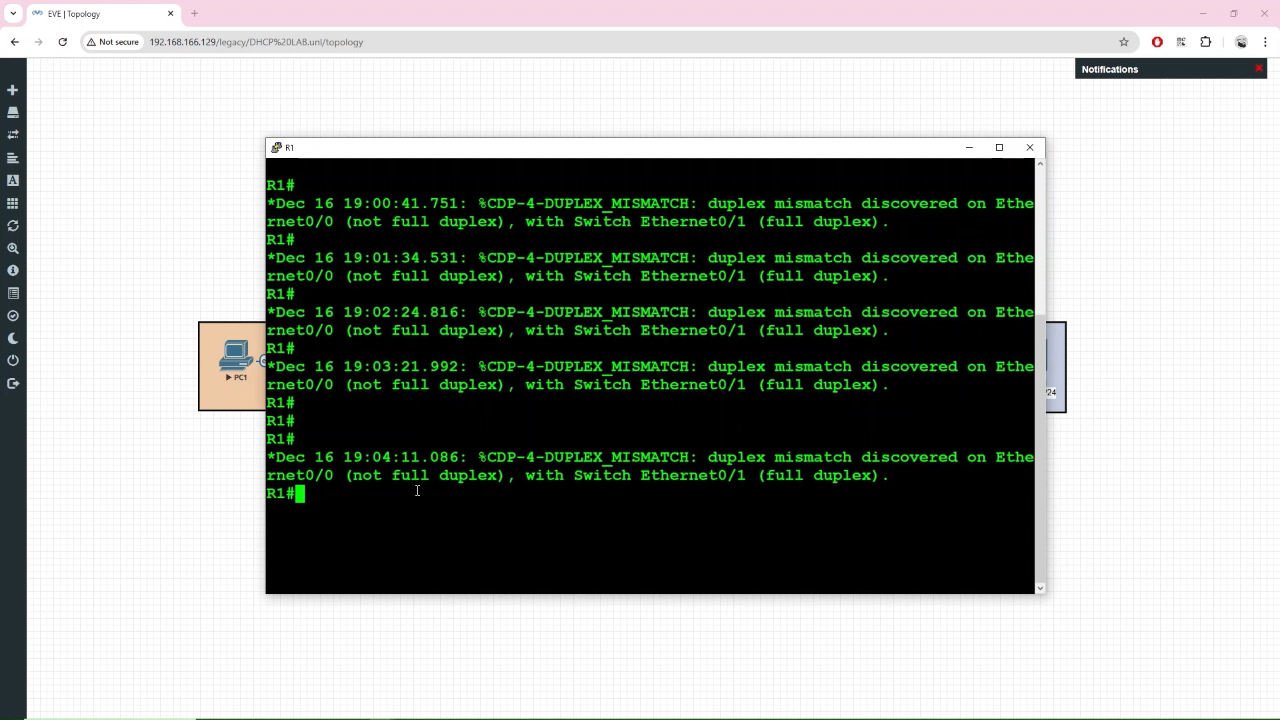The width and height of the screenshot is (1280, 720).
Task: Click the Logout exit icon in sidebar
Action: point(13,383)
